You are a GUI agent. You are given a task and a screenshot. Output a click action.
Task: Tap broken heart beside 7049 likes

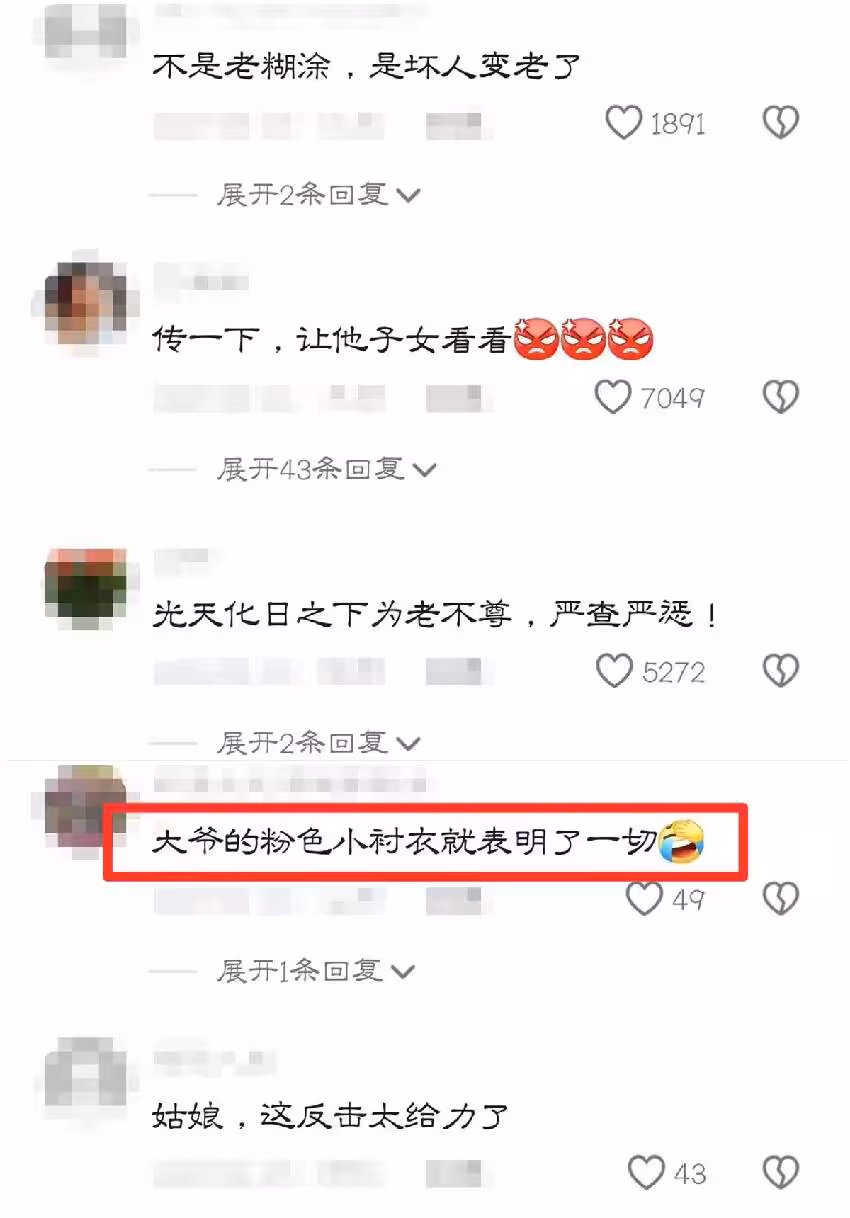pyautogui.click(x=781, y=397)
